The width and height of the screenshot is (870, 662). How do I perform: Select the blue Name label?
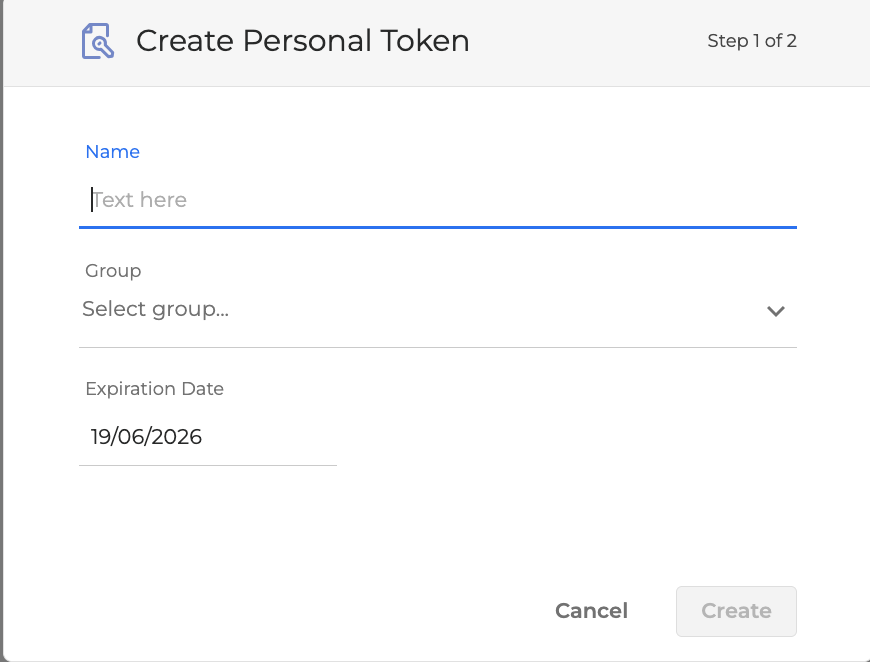(x=113, y=151)
